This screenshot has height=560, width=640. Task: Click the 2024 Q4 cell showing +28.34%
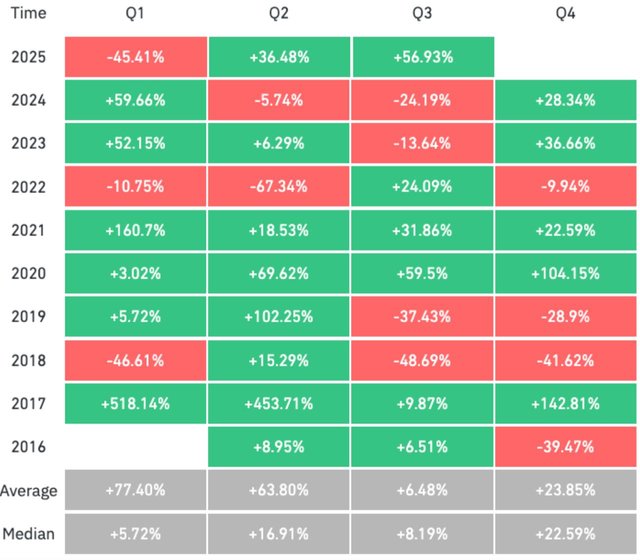tap(567, 100)
